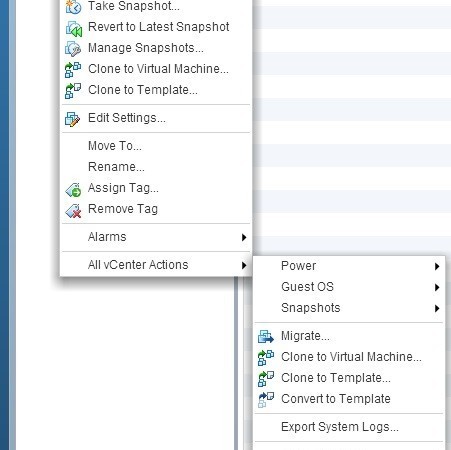This screenshot has height=450, width=451.
Task: Expand the Power submenu arrow
Action: [437, 266]
